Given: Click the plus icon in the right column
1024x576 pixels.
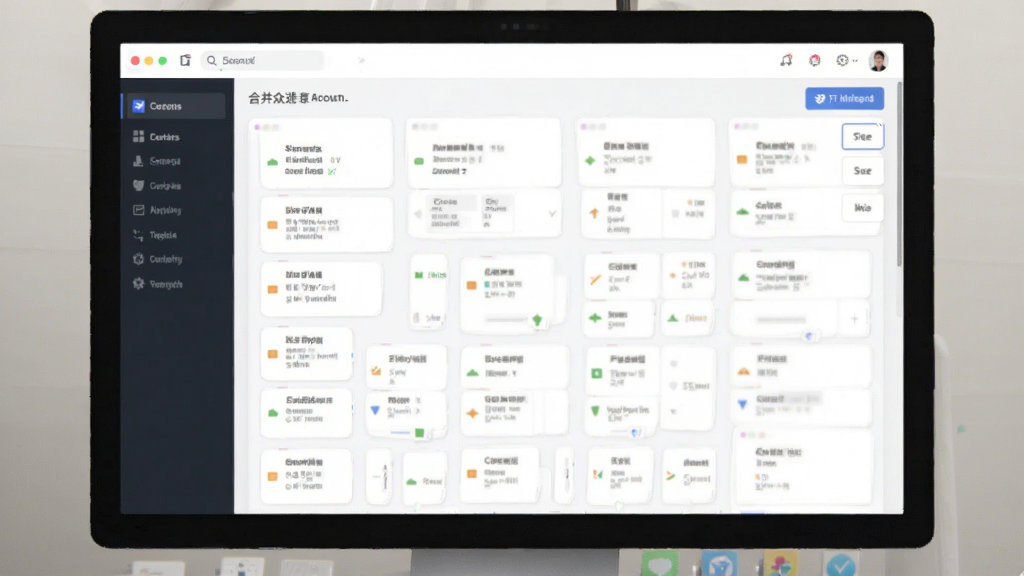Looking at the screenshot, I should point(854,319).
